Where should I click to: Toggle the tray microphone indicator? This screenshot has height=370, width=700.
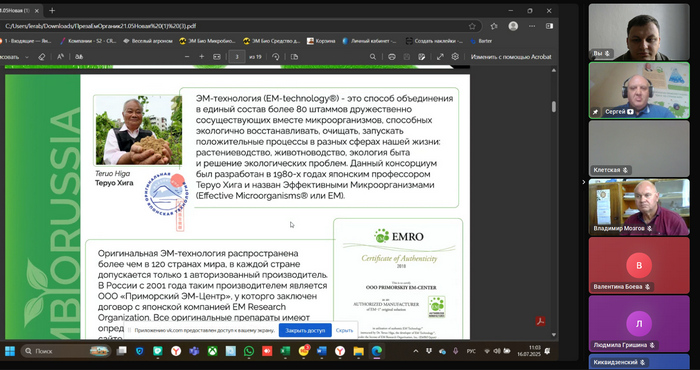pos(455,351)
